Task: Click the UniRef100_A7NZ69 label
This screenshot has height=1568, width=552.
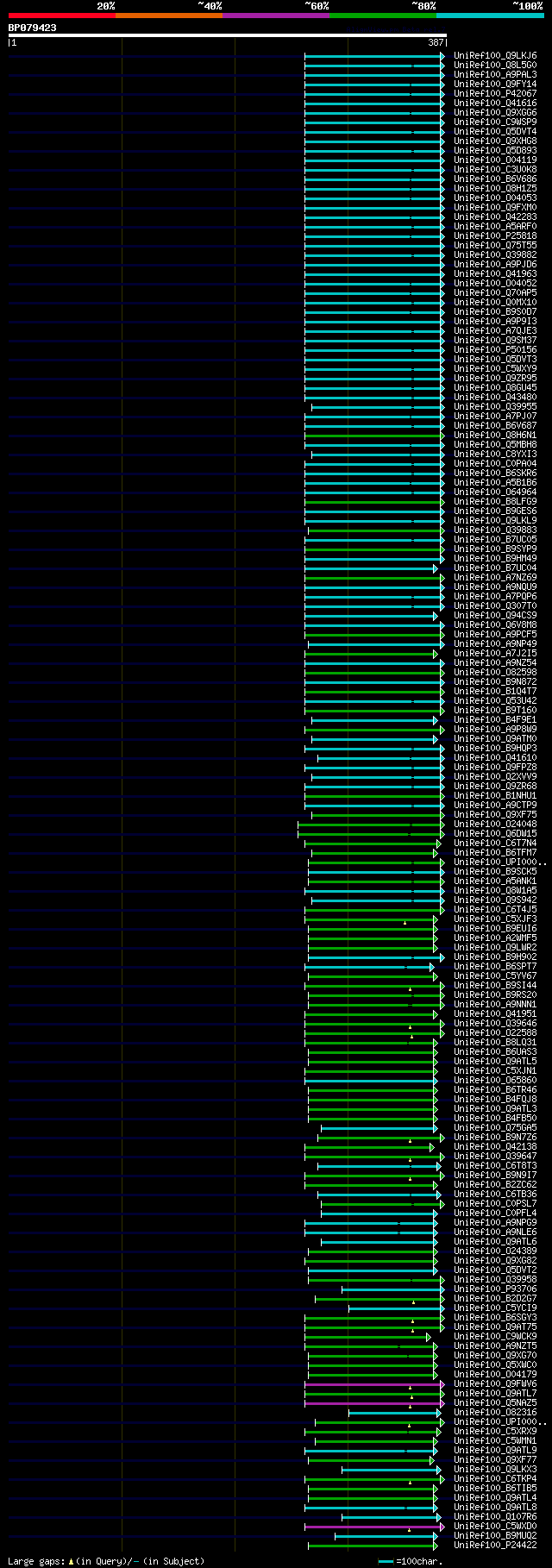Action: 495,578
